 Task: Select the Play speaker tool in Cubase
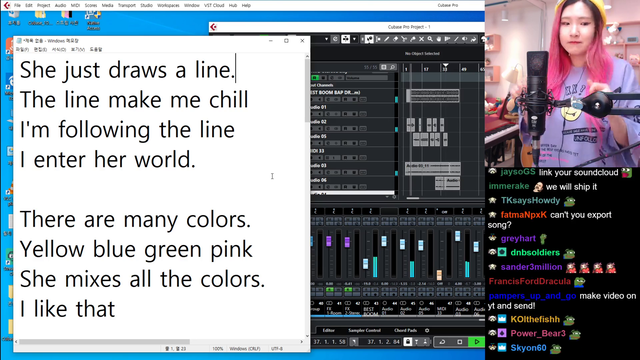[x=464, y=39]
